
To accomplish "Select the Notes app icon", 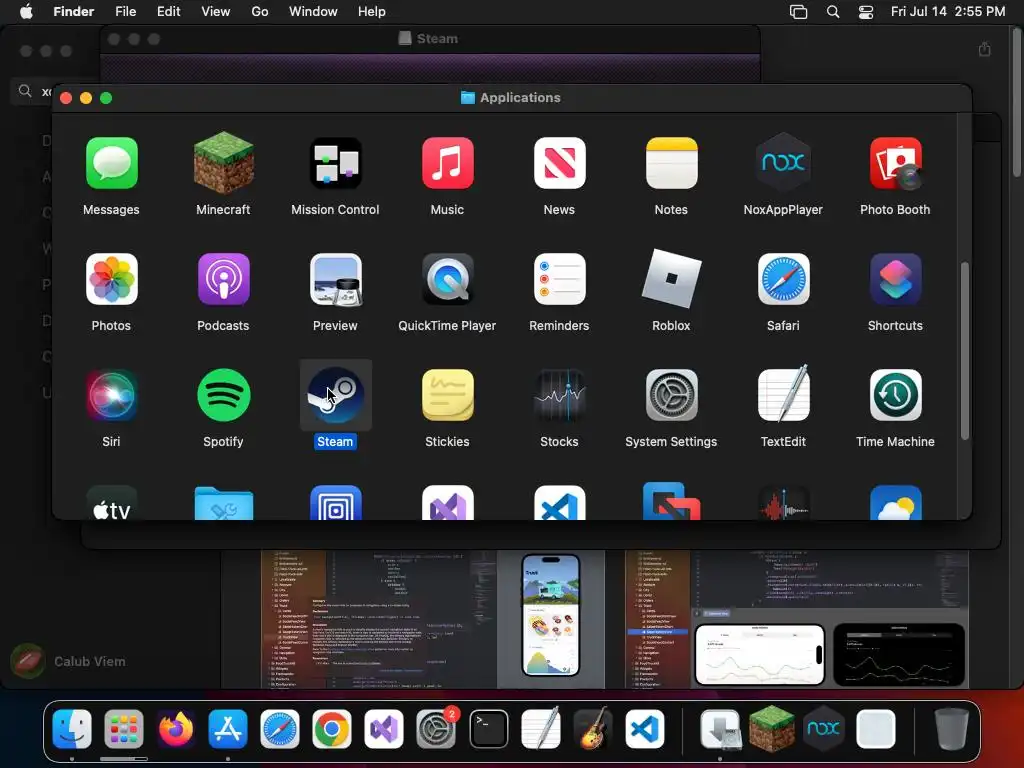I will point(671,163).
